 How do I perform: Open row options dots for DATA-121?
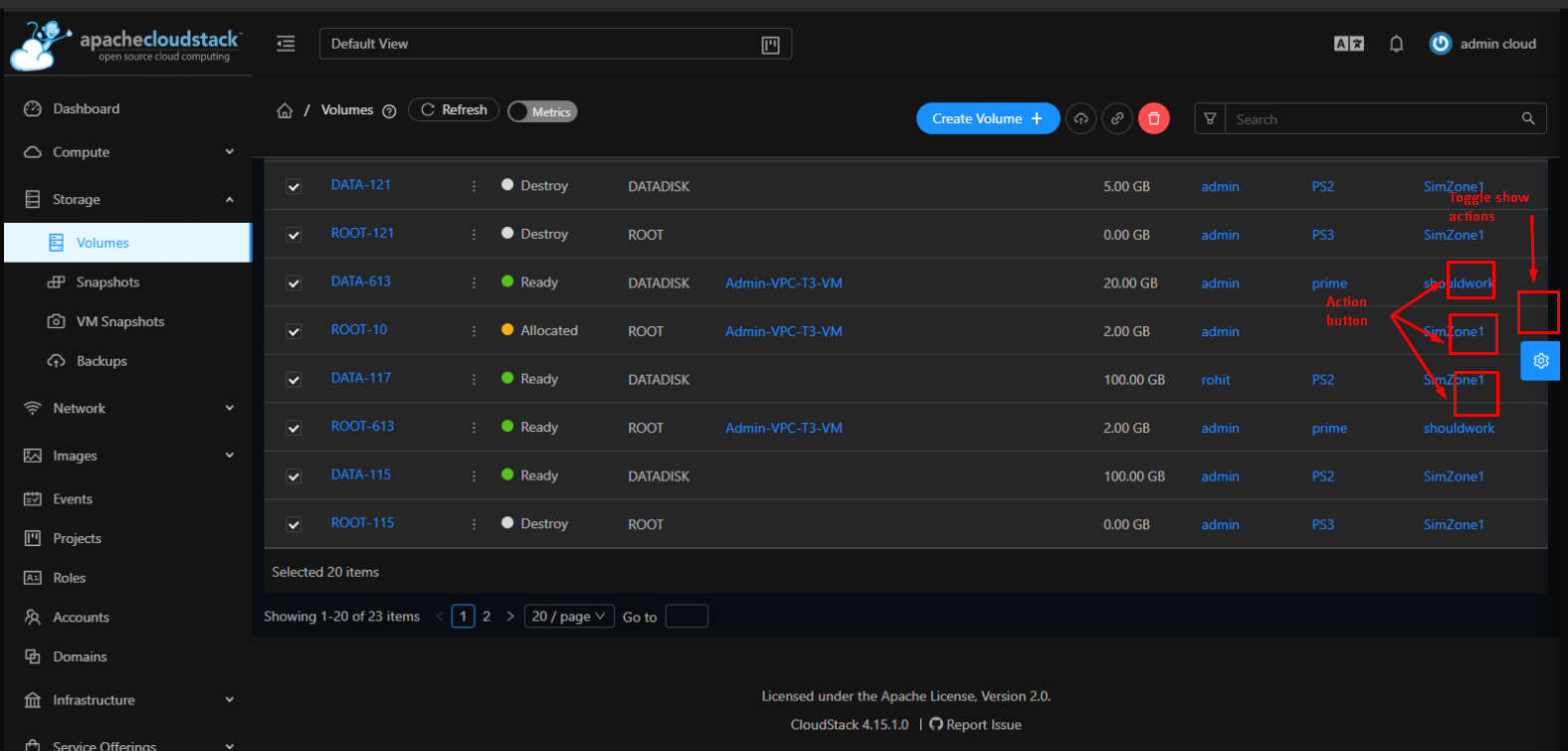474,186
